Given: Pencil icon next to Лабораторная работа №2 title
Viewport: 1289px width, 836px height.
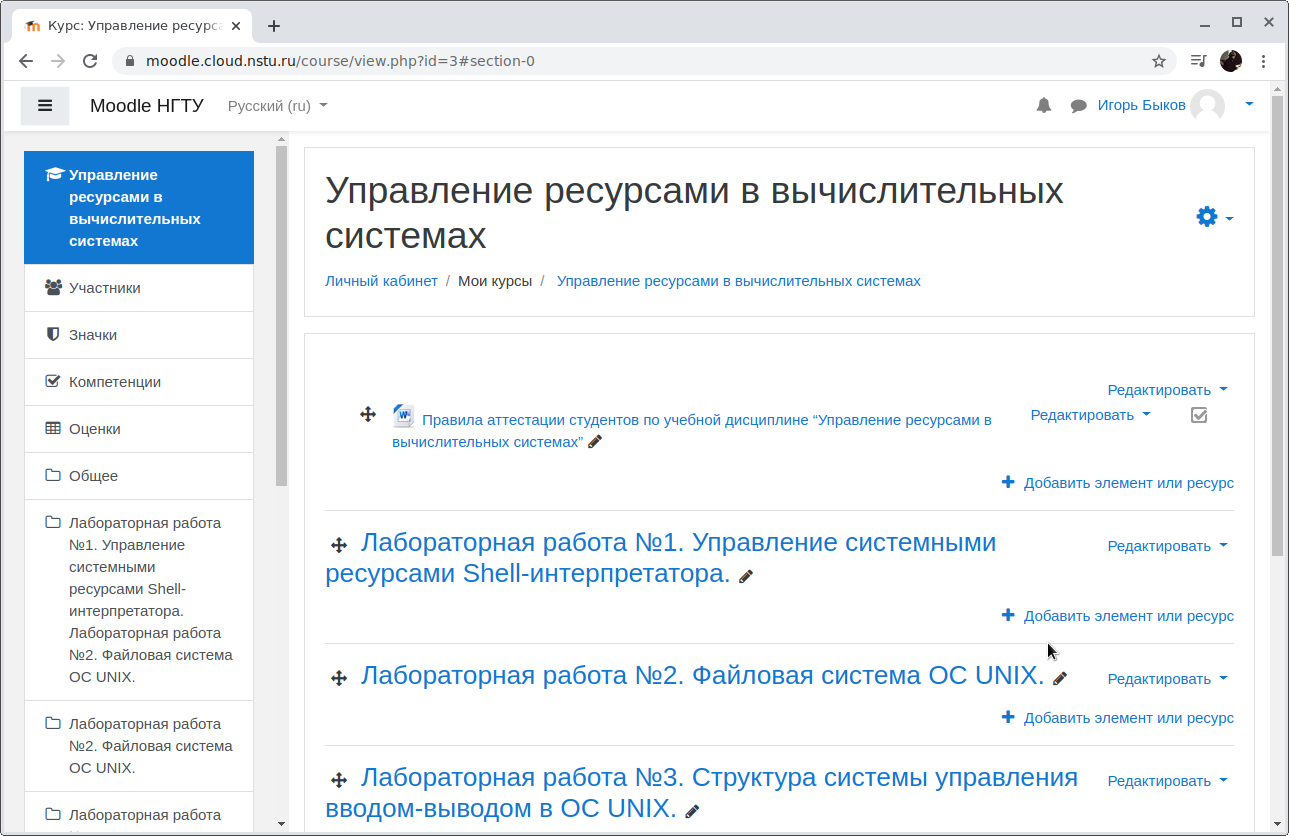Looking at the screenshot, I should click(x=1060, y=678).
